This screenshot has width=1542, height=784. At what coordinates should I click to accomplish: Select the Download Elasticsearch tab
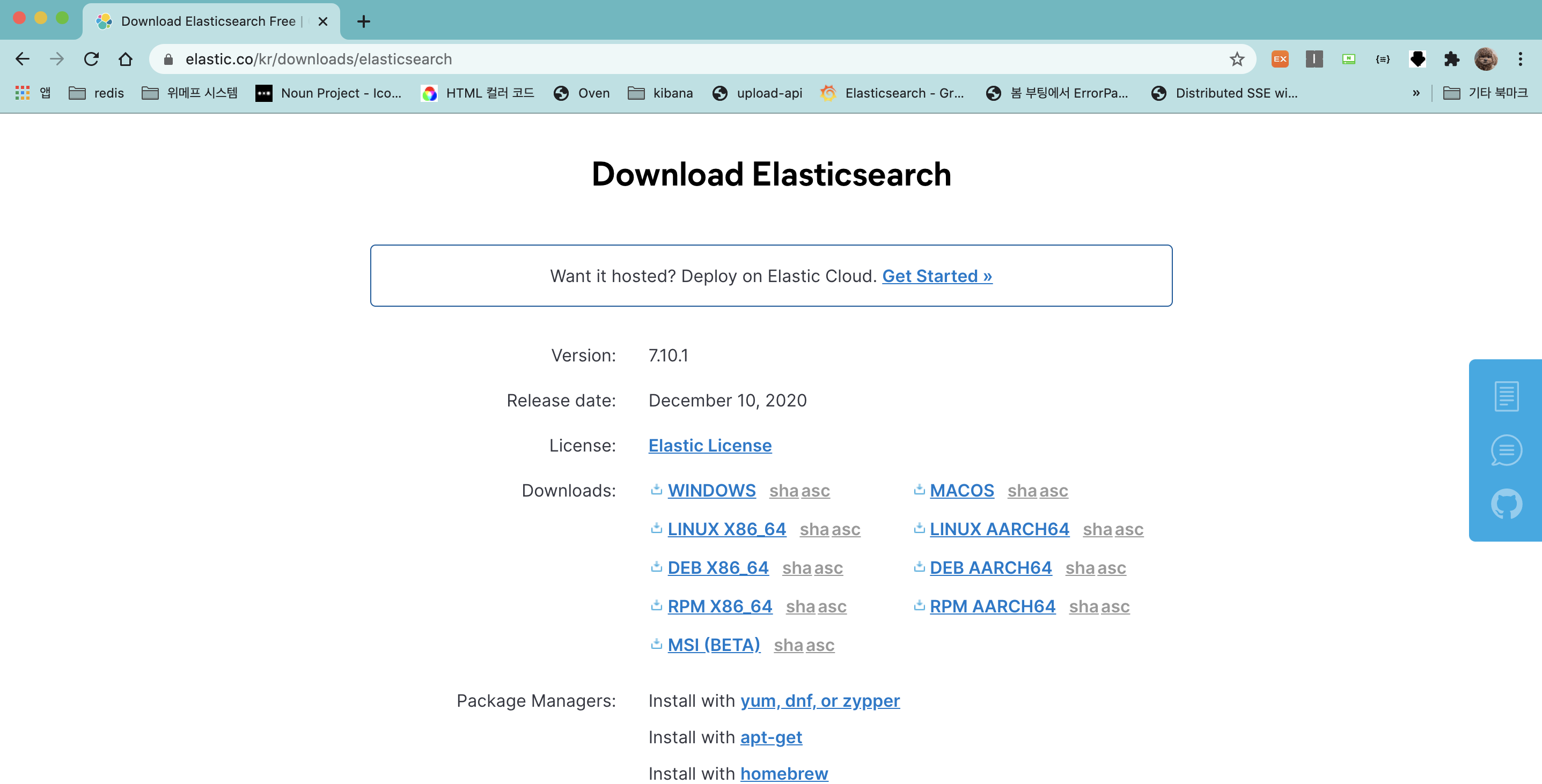coord(208,21)
